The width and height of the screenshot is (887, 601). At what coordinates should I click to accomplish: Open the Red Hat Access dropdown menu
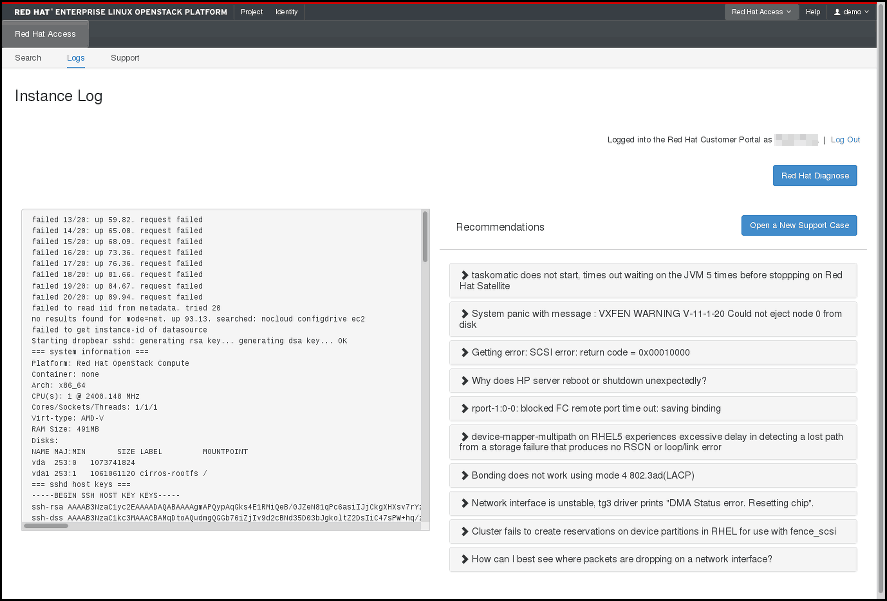pyautogui.click(x=761, y=12)
